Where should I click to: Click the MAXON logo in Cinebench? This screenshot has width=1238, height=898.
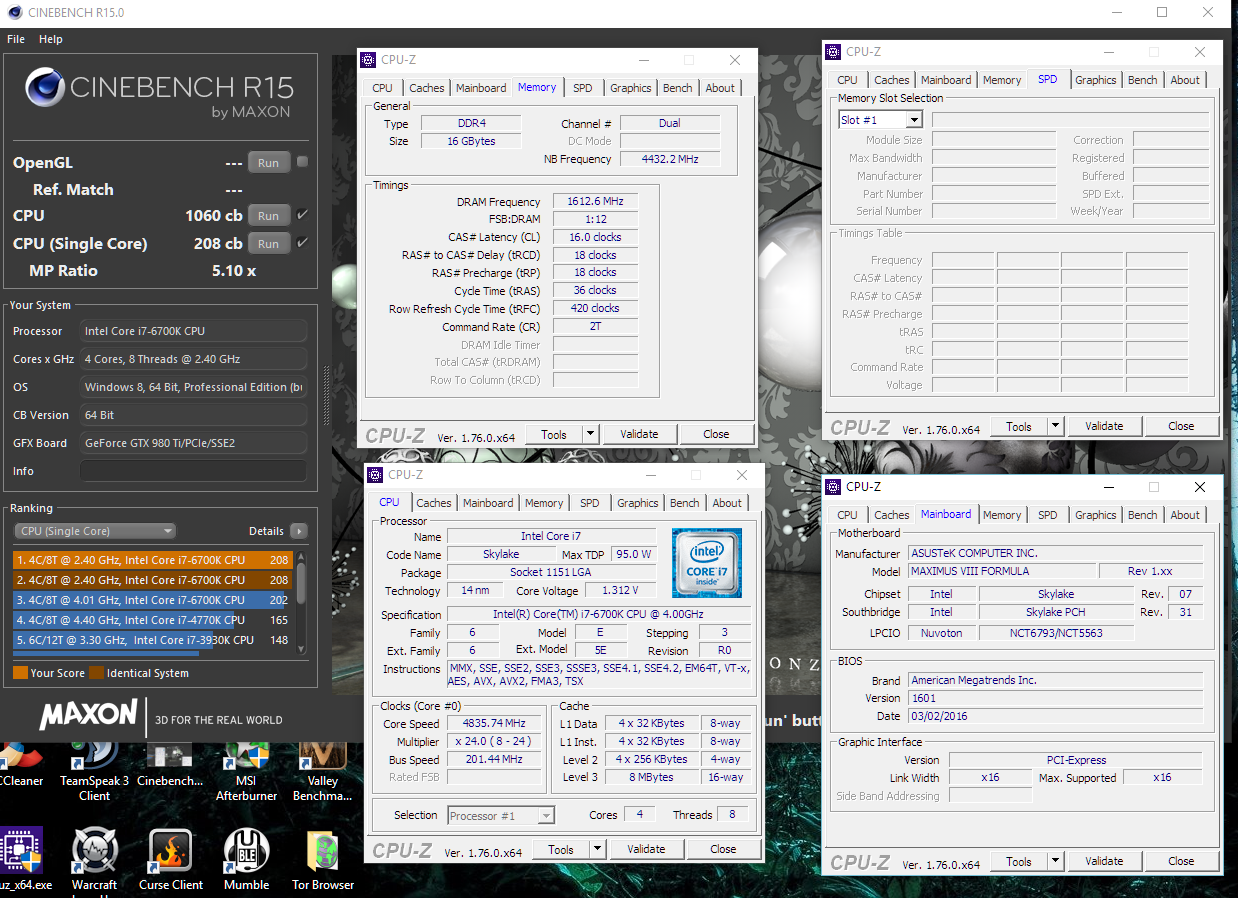pyautogui.click(x=88, y=714)
